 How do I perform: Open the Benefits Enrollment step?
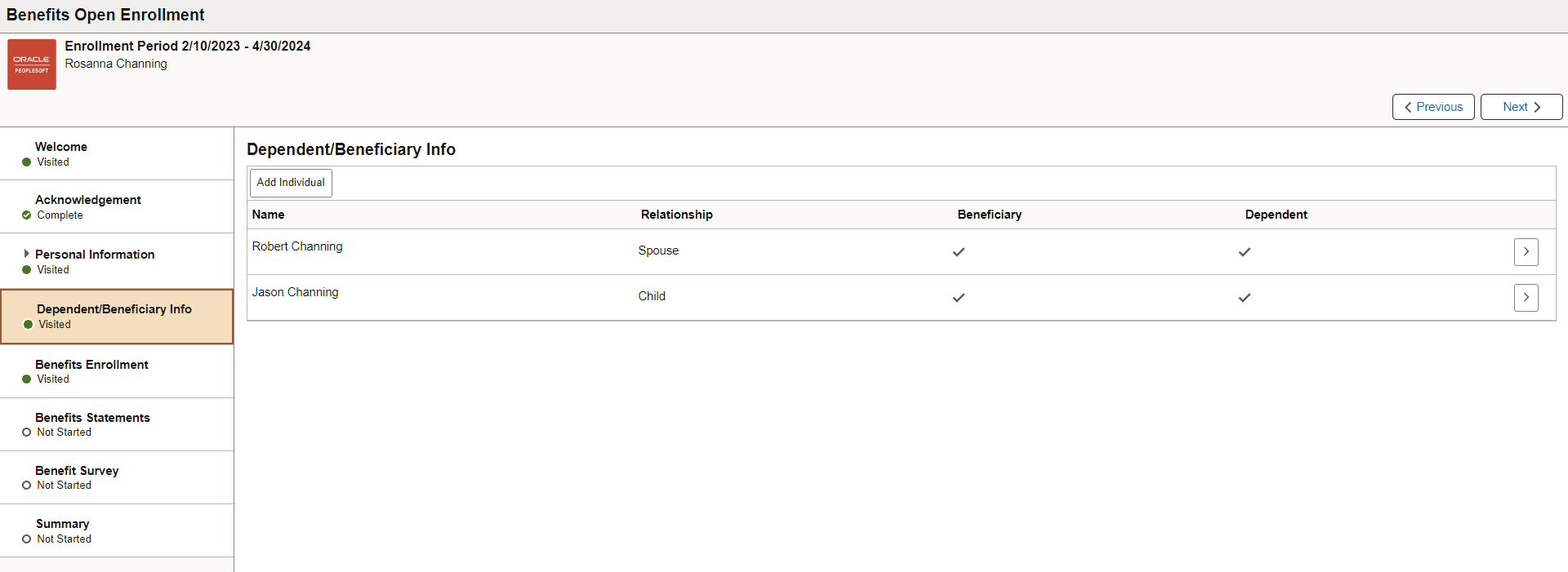pyautogui.click(x=117, y=371)
